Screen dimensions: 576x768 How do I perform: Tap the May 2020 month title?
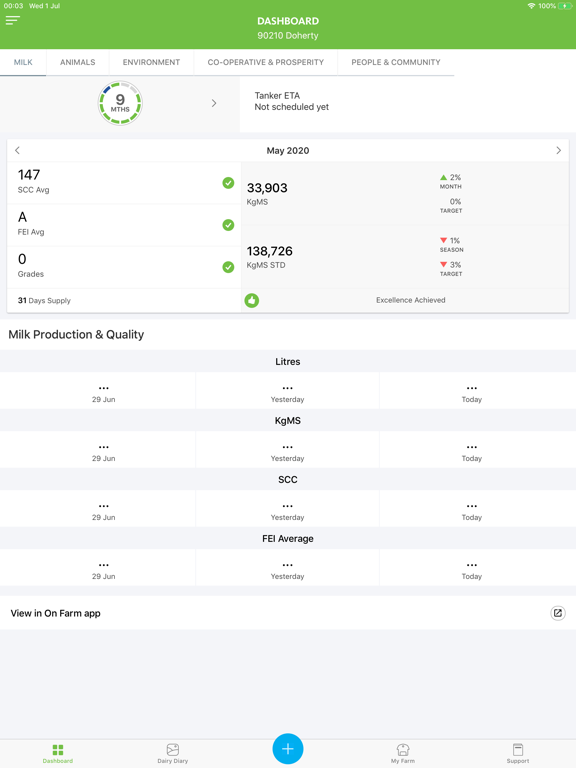[x=288, y=150]
